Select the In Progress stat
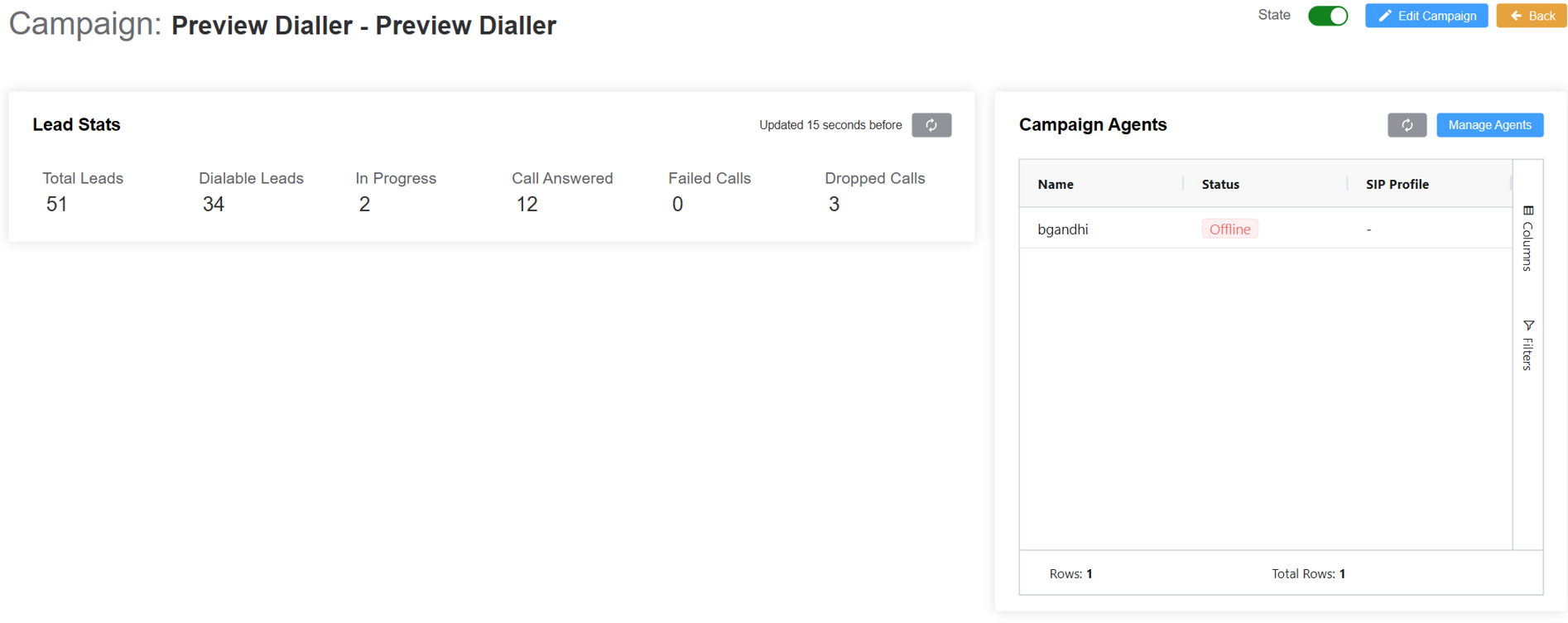1568x623 pixels. (x=395, y=179)
